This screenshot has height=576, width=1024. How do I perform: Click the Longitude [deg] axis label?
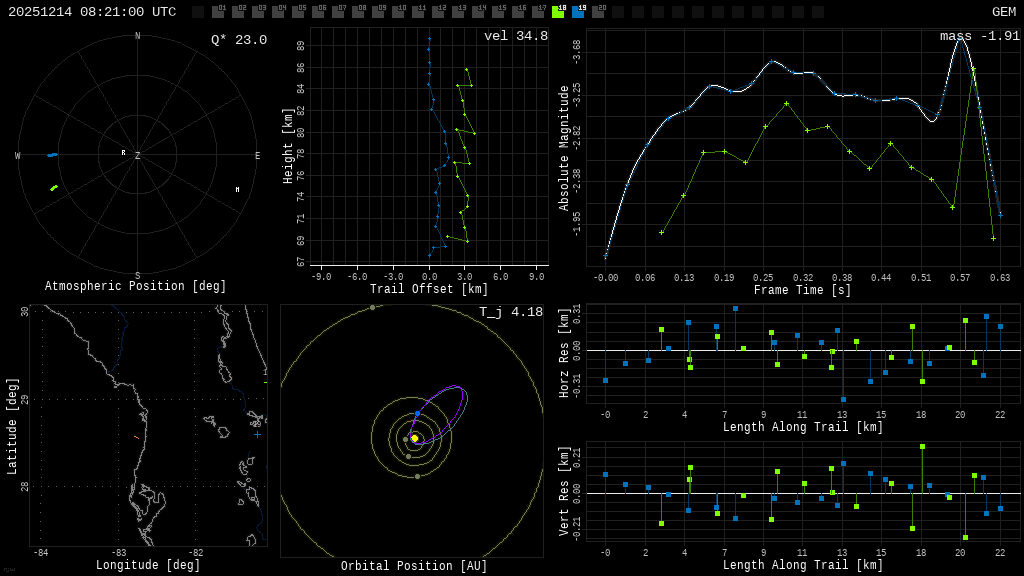(x=148, y=565)
